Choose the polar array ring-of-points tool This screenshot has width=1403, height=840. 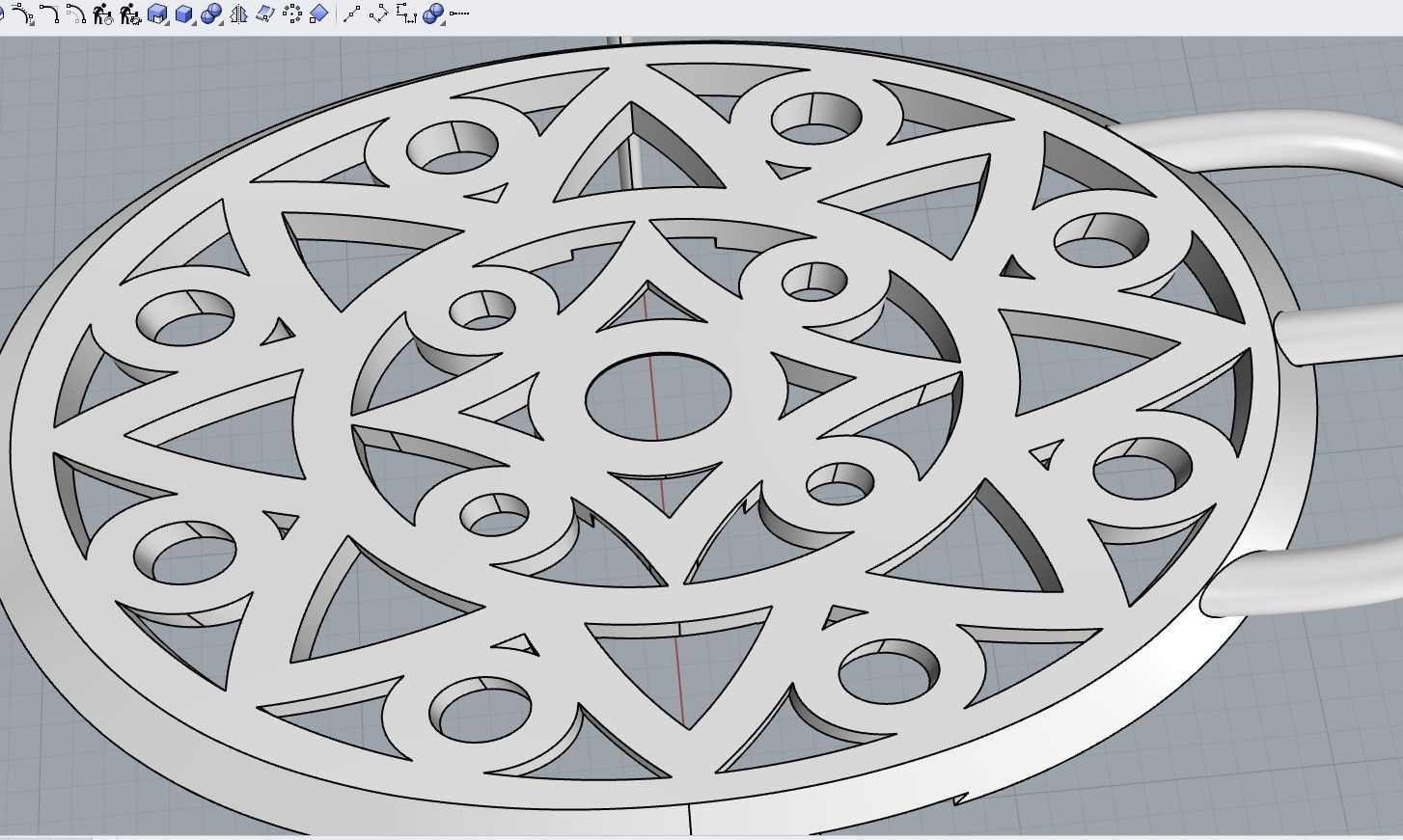coord(291,14)
